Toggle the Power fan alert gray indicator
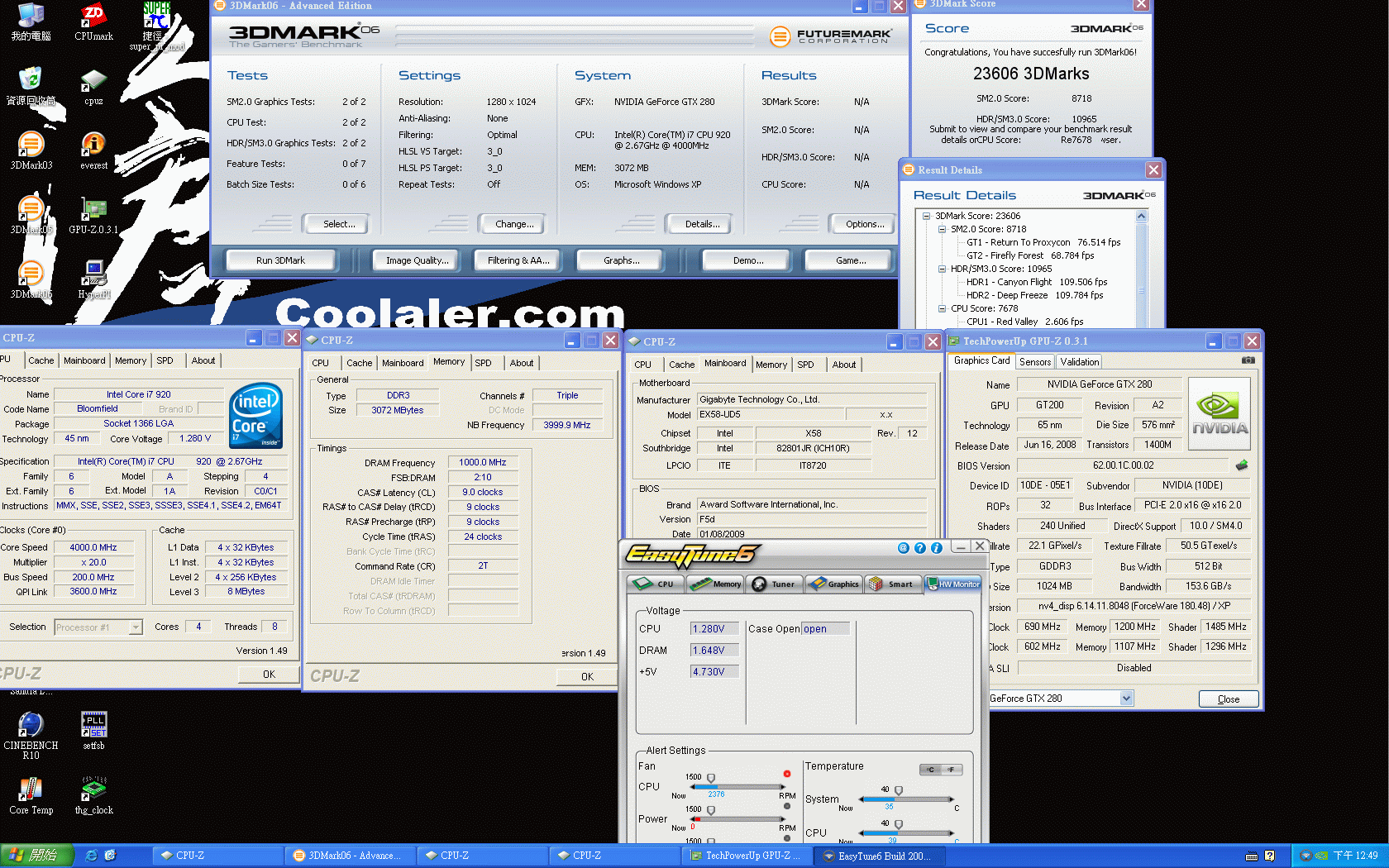The width and height of the screenshot is (1389, 868). pos(786,806)
